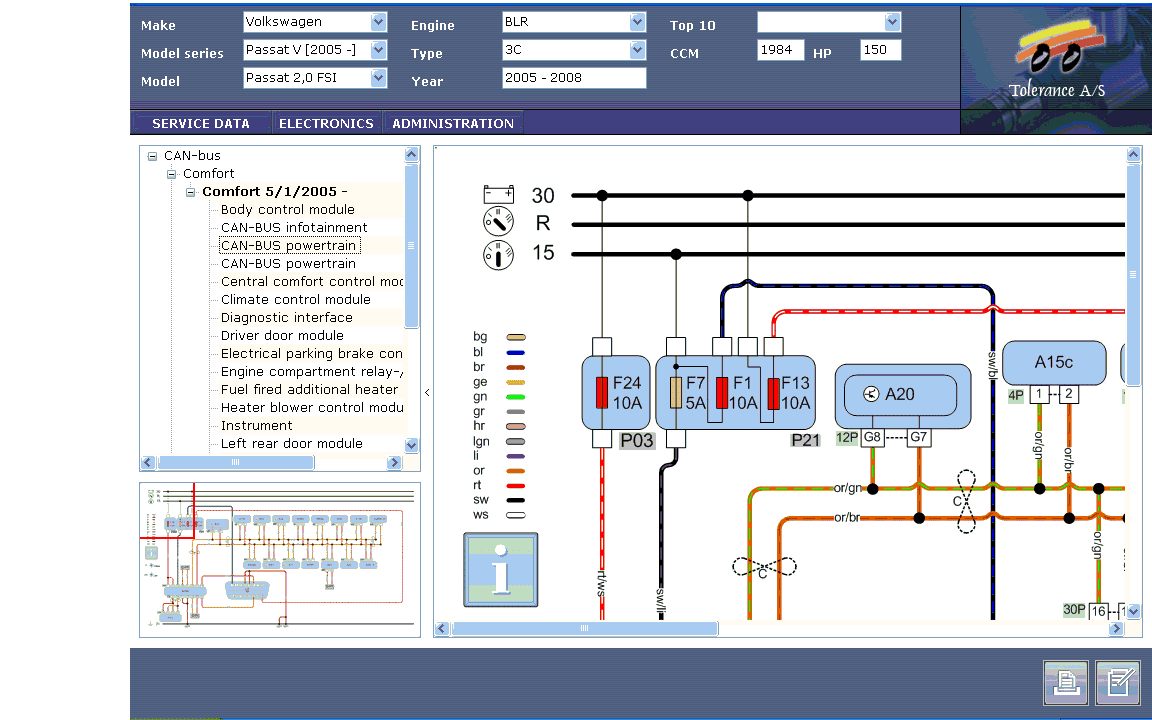Click connector pin G8 under A20
The image size is (1152, 720).
[872, 438]
